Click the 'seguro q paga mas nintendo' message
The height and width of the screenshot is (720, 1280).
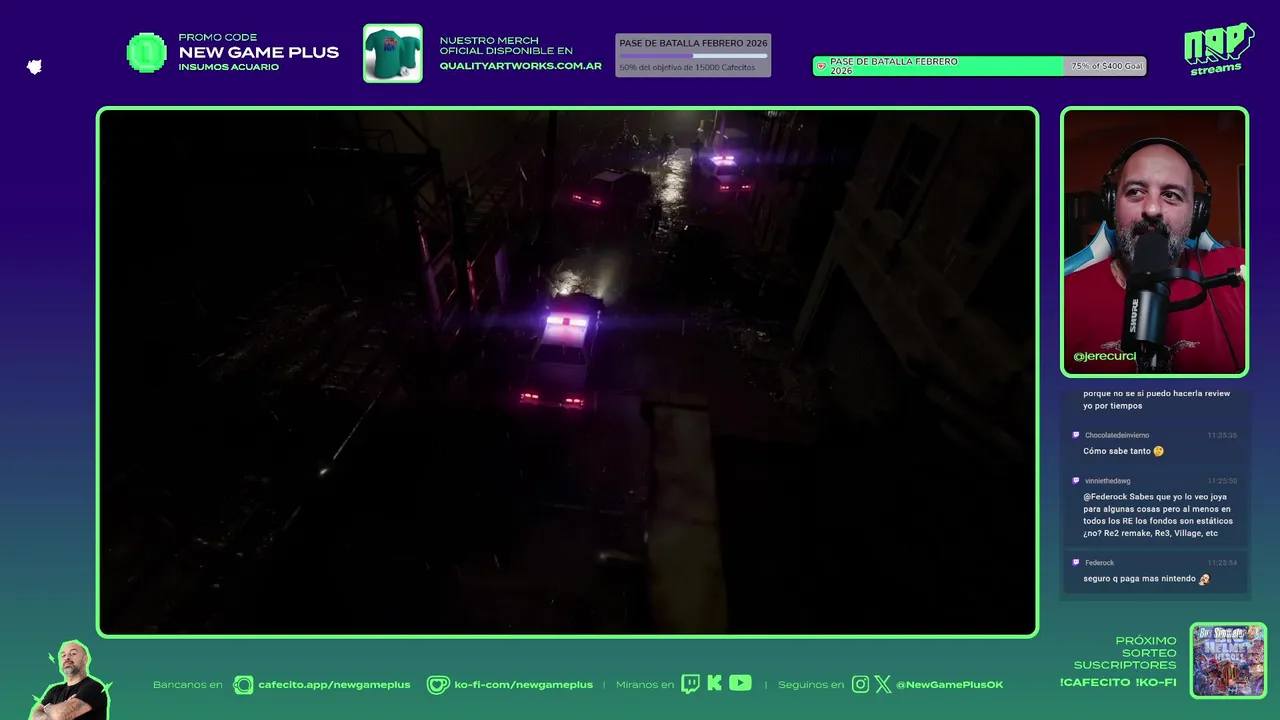pos(1139,579)
